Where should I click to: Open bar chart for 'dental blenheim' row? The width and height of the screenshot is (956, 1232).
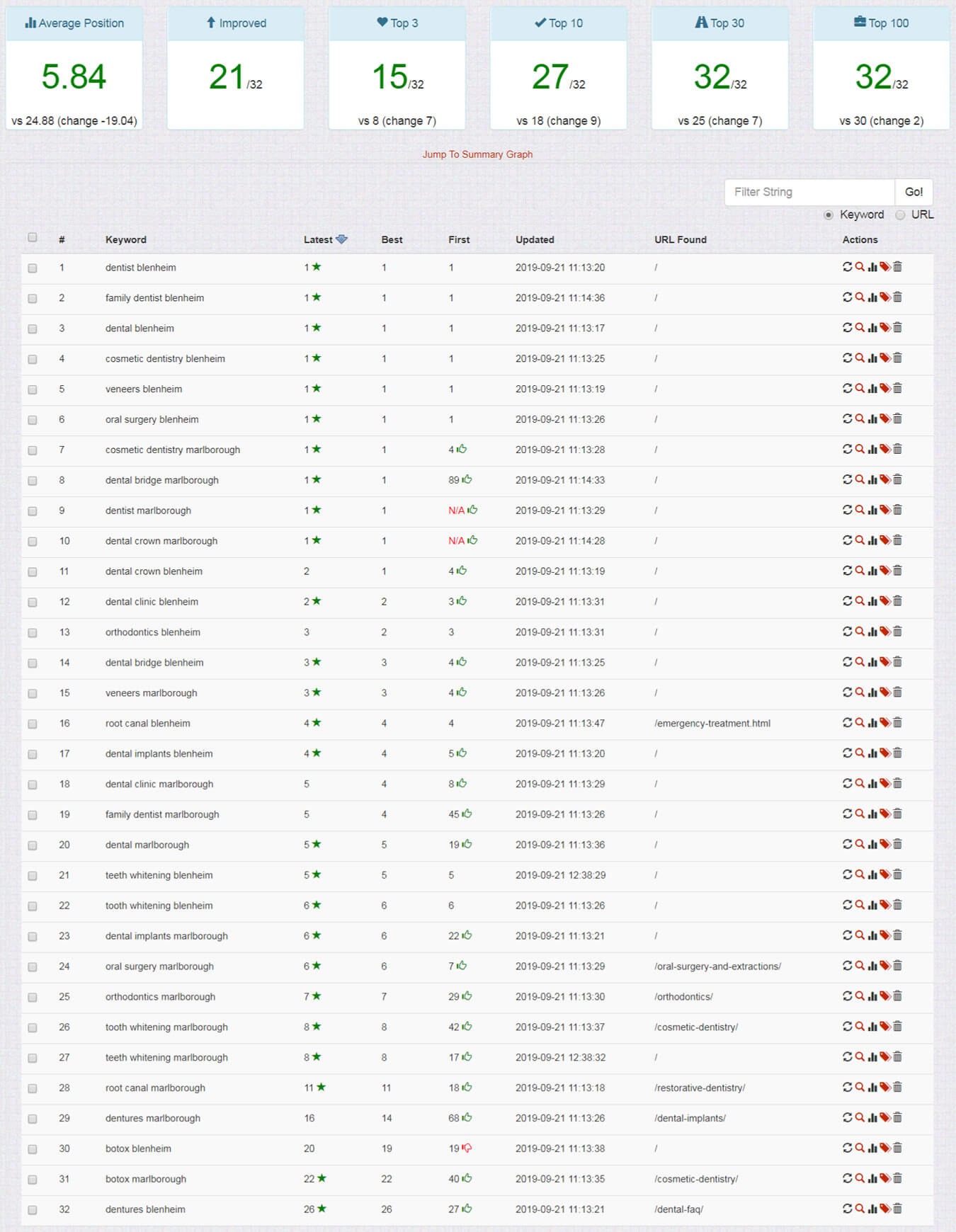pyautogui.click(x=872, y=328)
